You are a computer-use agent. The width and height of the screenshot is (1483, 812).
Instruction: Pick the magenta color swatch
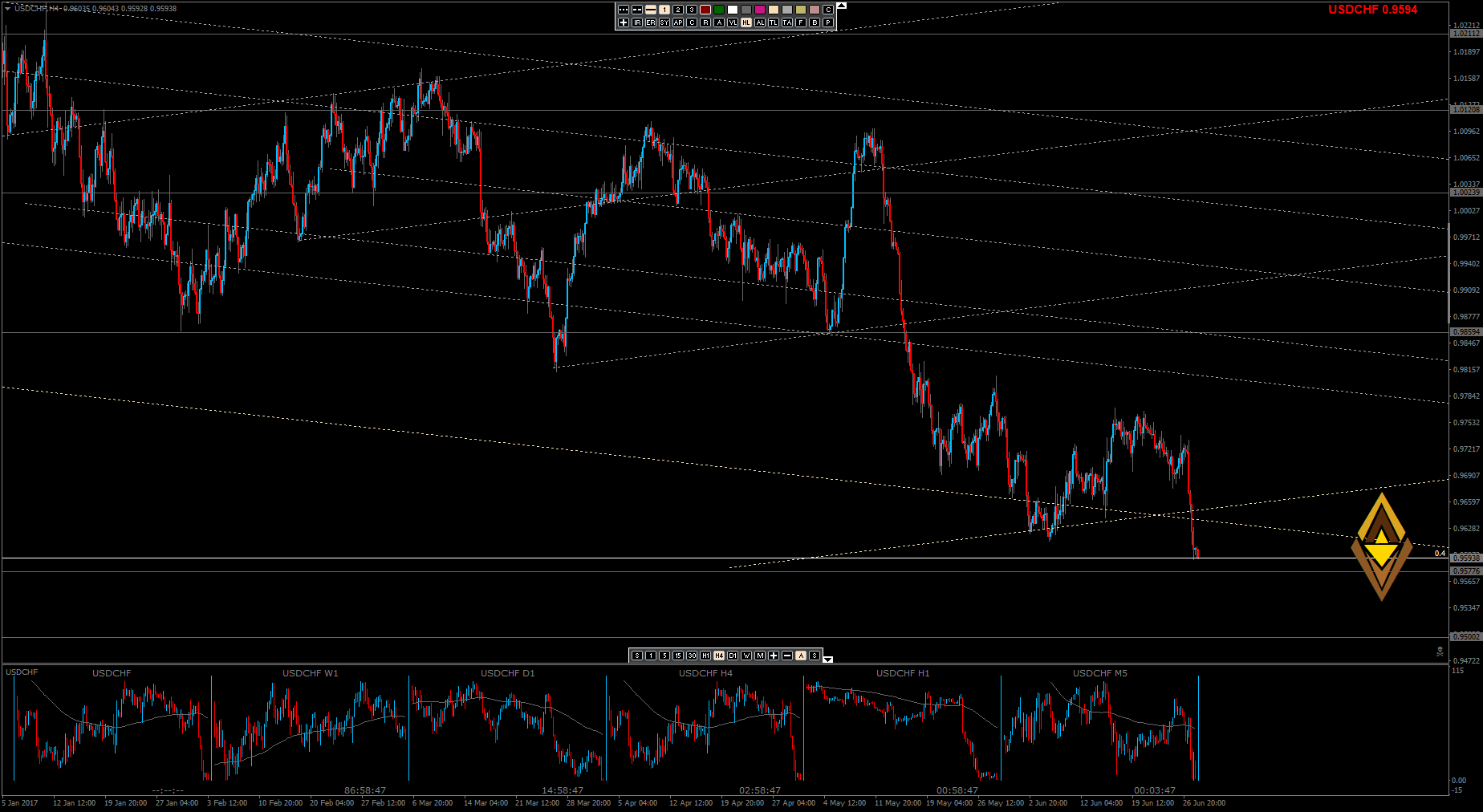click(x=760, y=10)
